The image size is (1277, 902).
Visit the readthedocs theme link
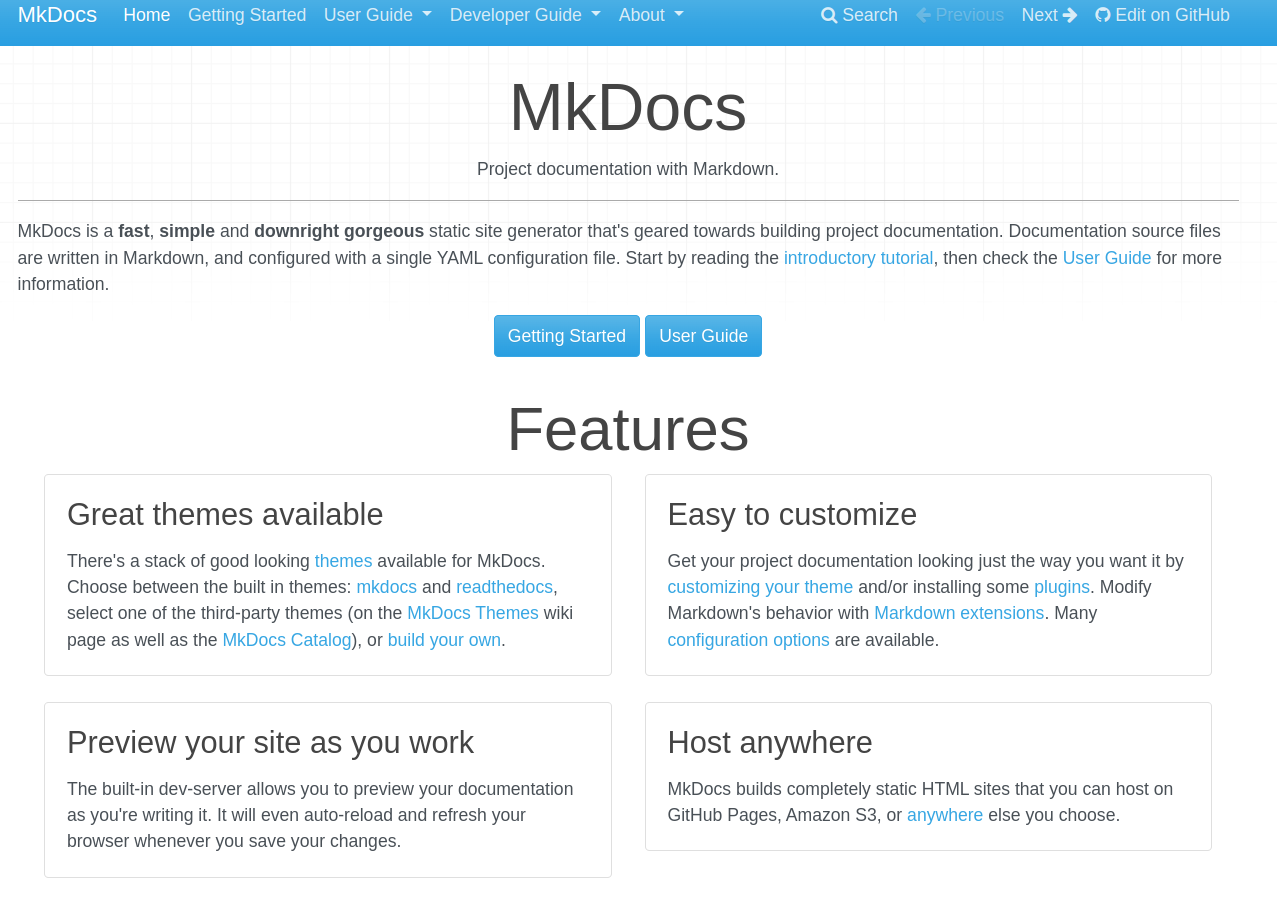click(504, 587)
